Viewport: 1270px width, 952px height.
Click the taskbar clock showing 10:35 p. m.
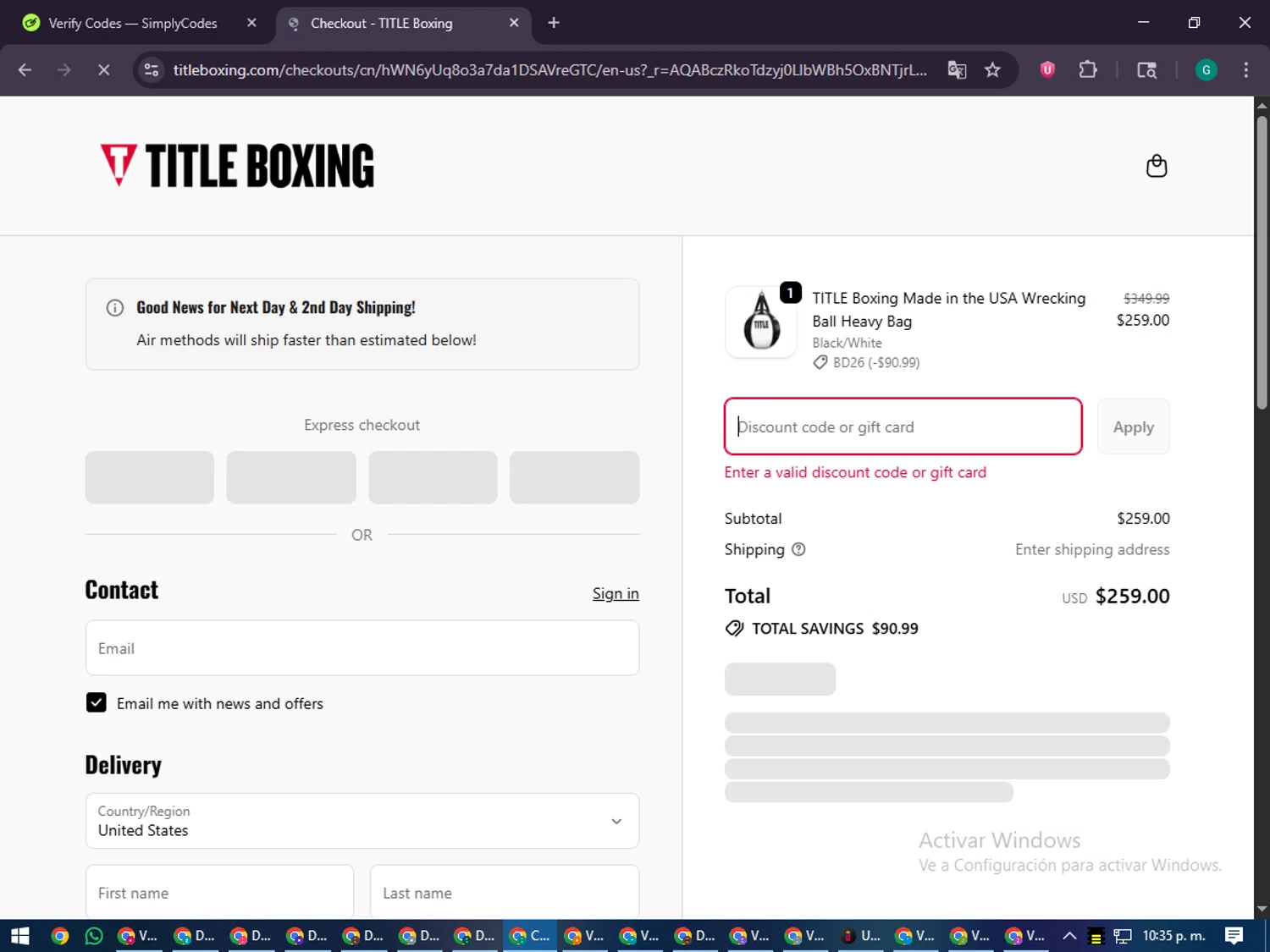tap(1173, 935)
